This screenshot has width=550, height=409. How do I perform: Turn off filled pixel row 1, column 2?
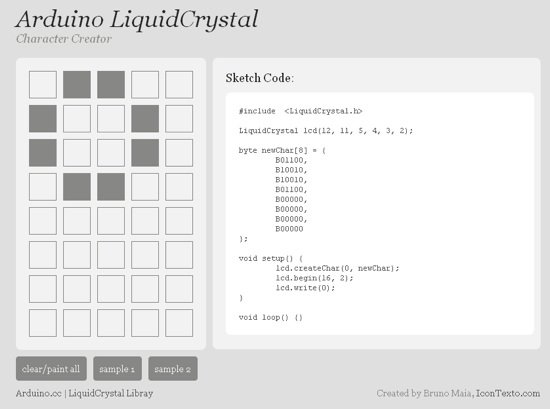77,85
